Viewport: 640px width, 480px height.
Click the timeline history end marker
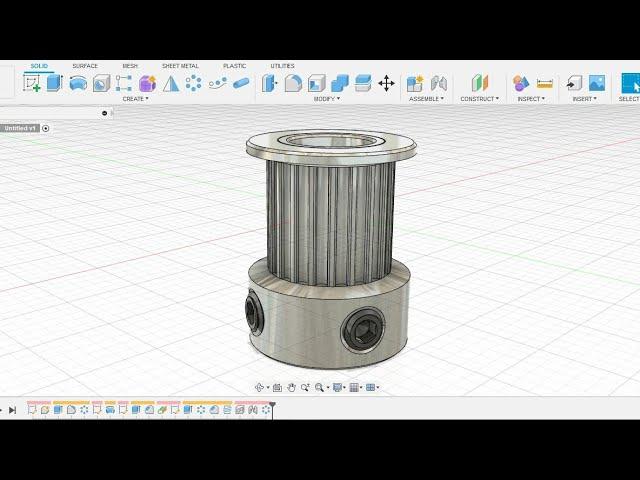(x=272, y=409)
